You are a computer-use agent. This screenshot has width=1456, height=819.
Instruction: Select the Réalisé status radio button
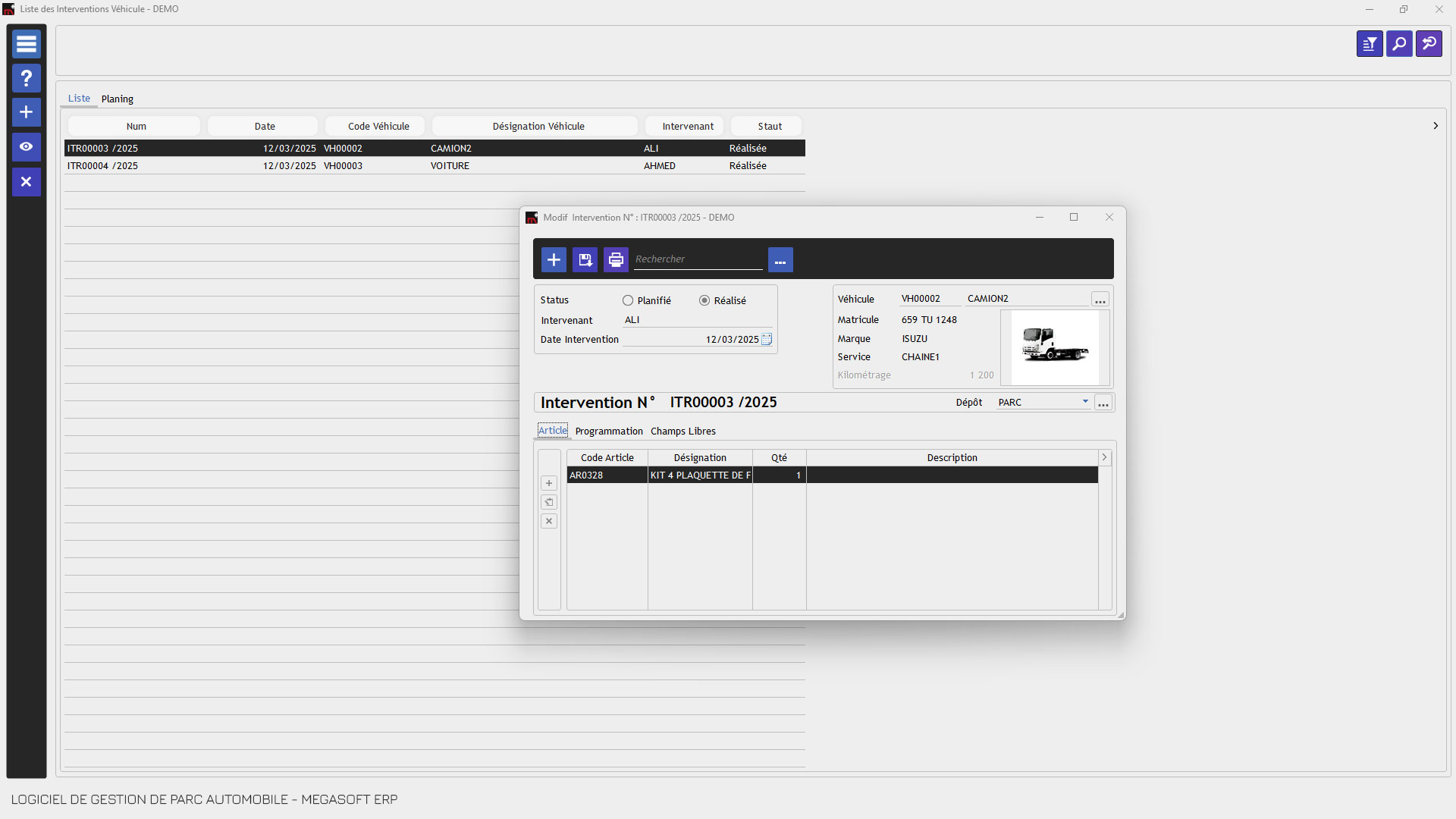pyautogui.click(x=704, y=300)
